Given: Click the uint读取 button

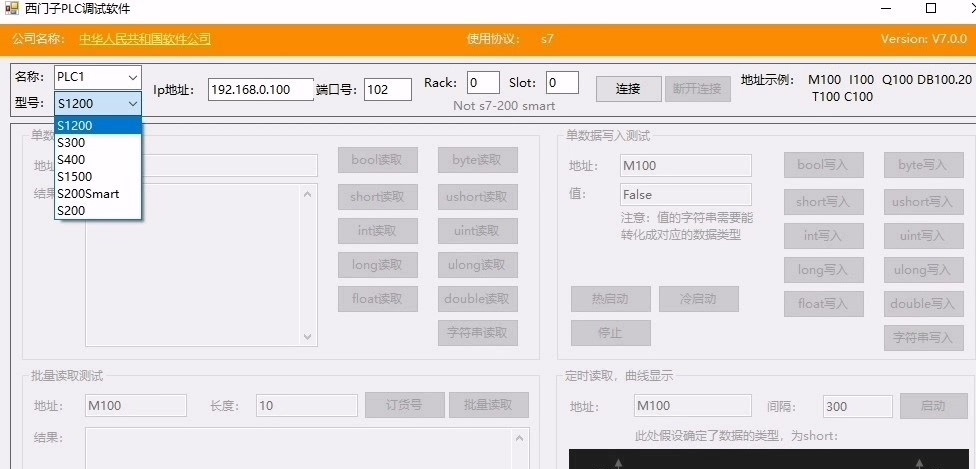Looking at the screenshot, I should tap(477, 231).
